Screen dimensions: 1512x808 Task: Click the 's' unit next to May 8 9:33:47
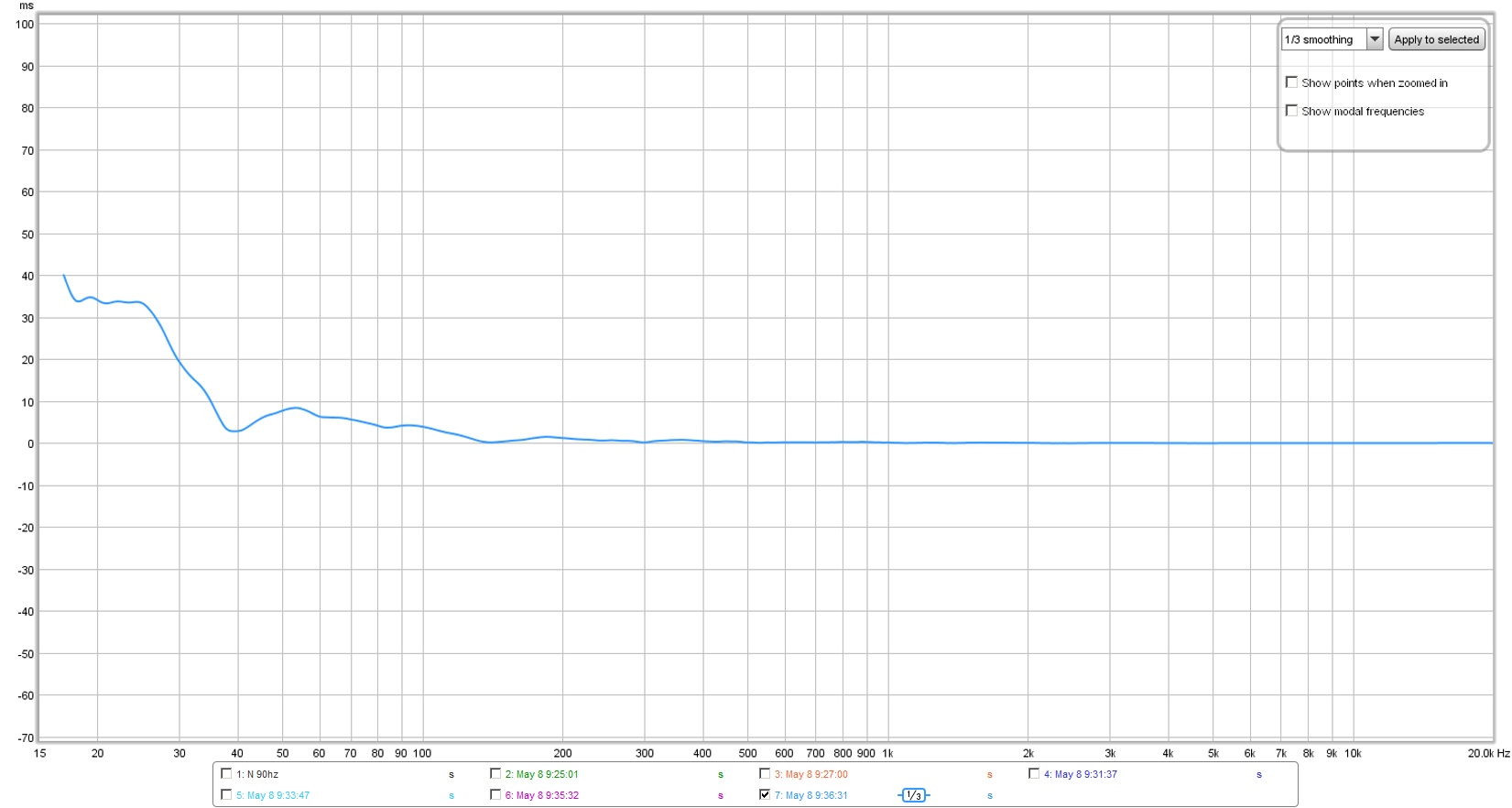451,796
